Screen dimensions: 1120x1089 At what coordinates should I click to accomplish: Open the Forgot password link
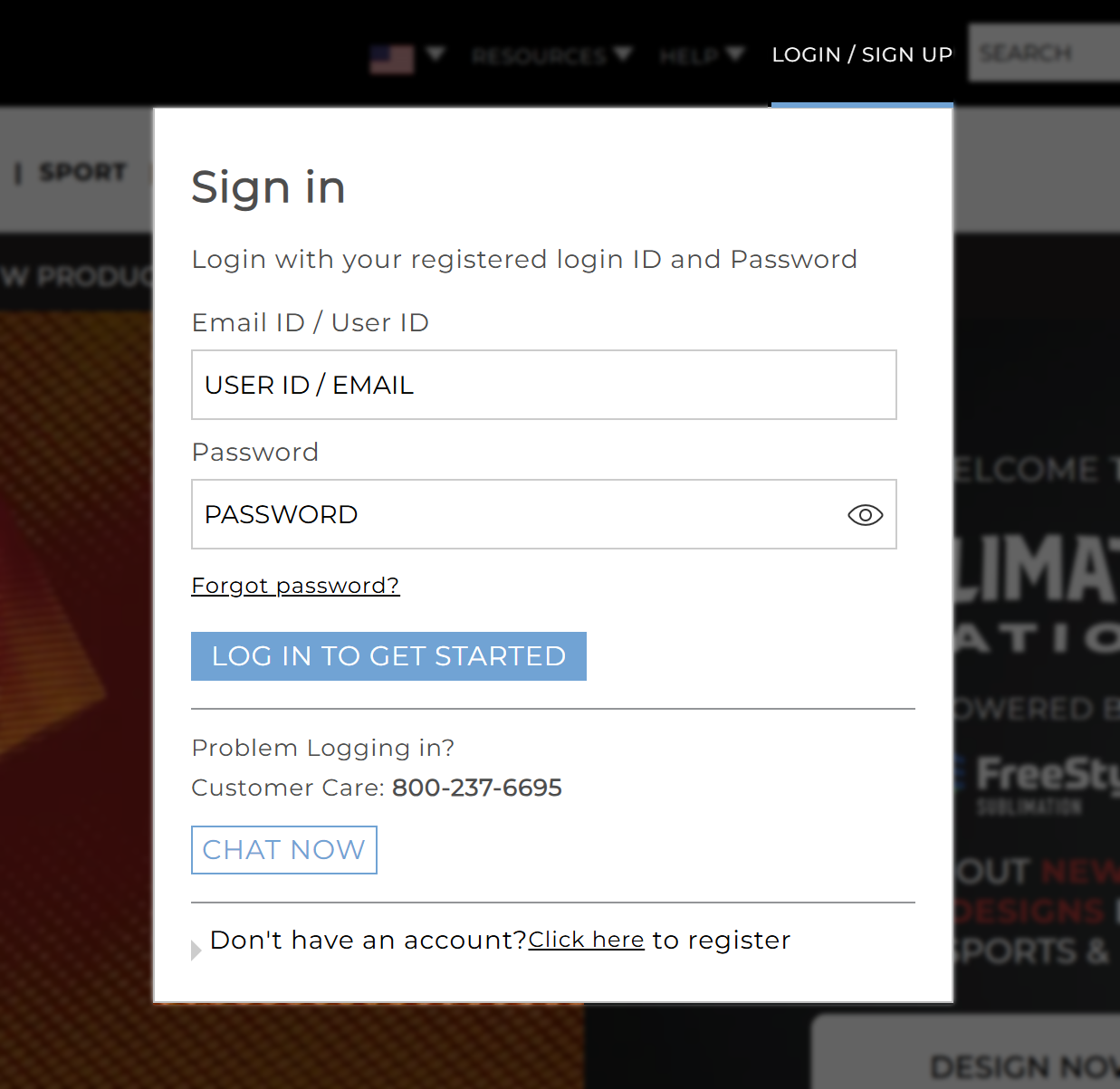click(295, 586)
